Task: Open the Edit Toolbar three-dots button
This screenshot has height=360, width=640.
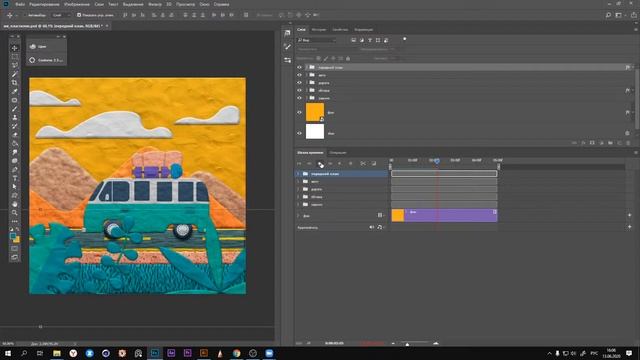Action: tap(15, 221)
